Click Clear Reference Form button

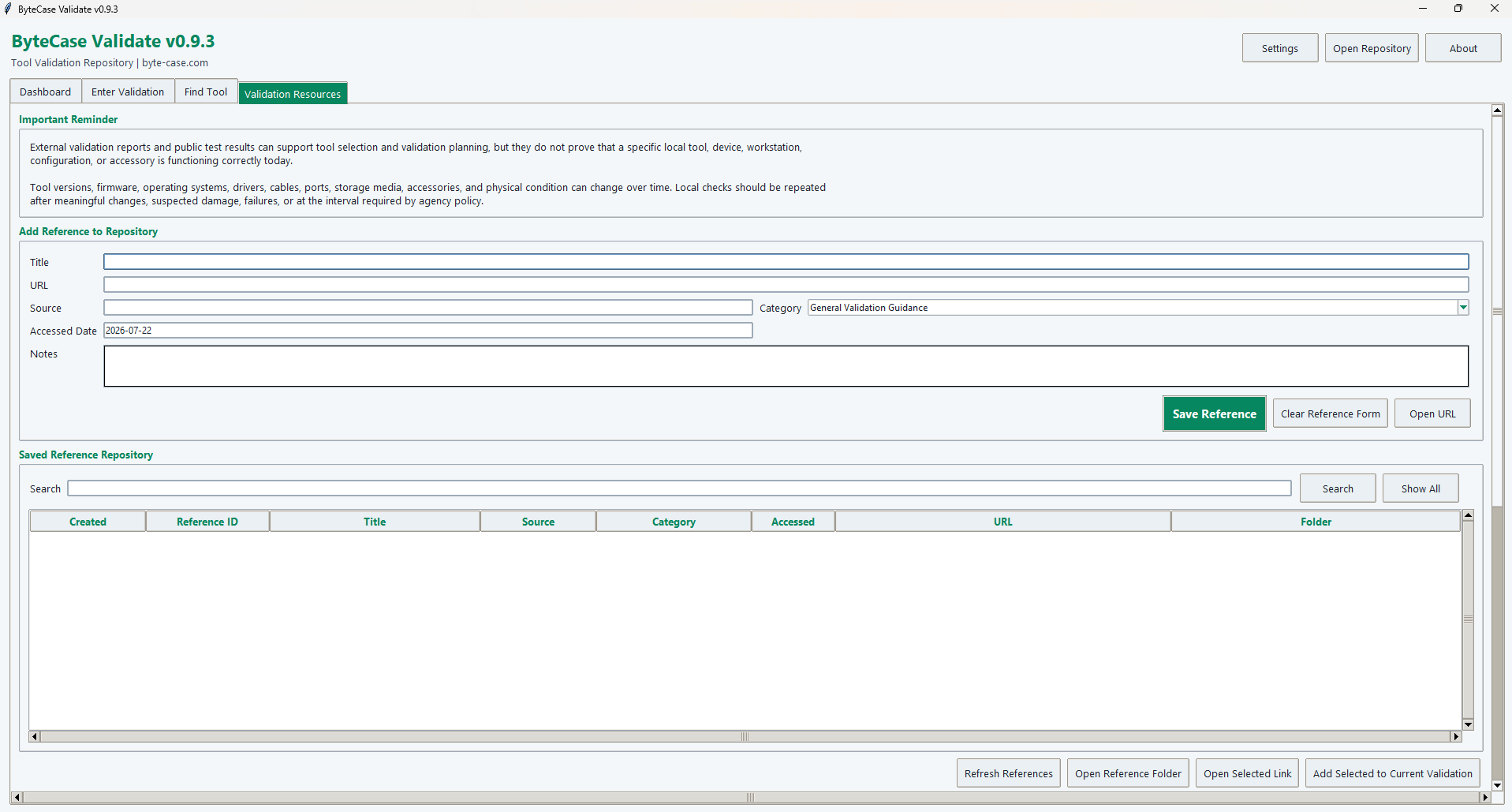[x=1330, y=413]
